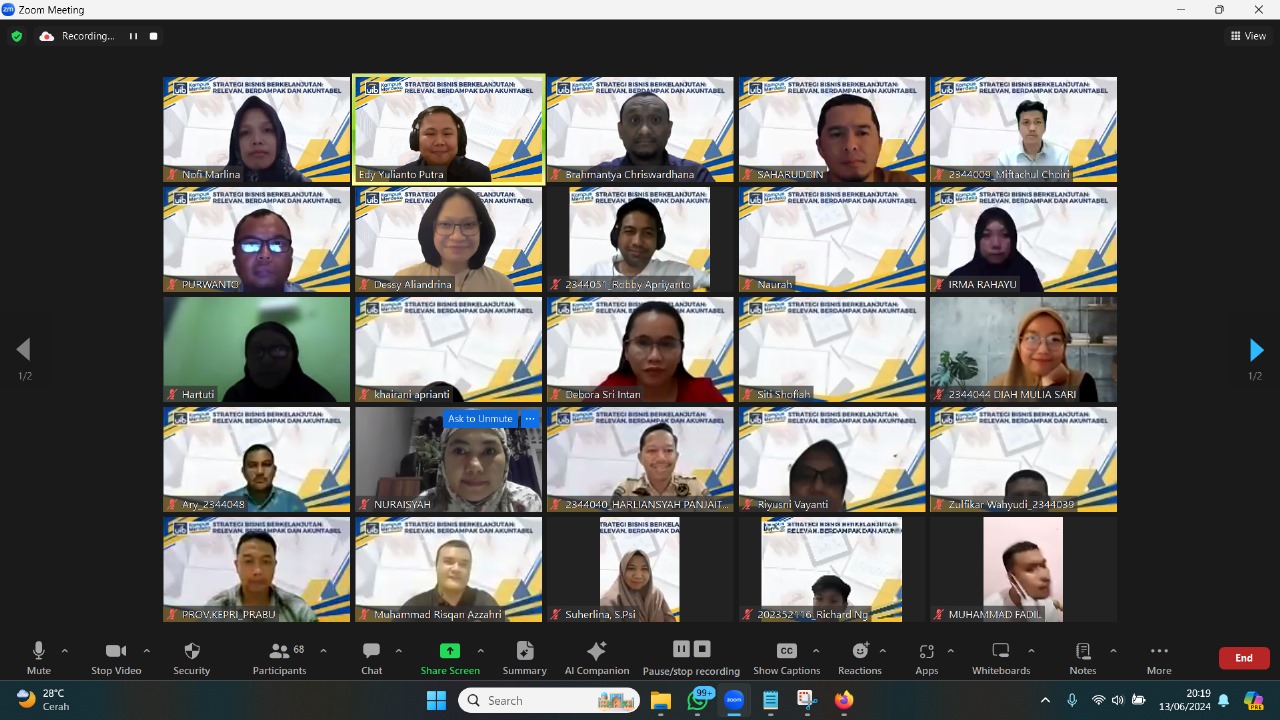Open the Security shield options
Screen dimensions: 1280x720
click(192, 657)
